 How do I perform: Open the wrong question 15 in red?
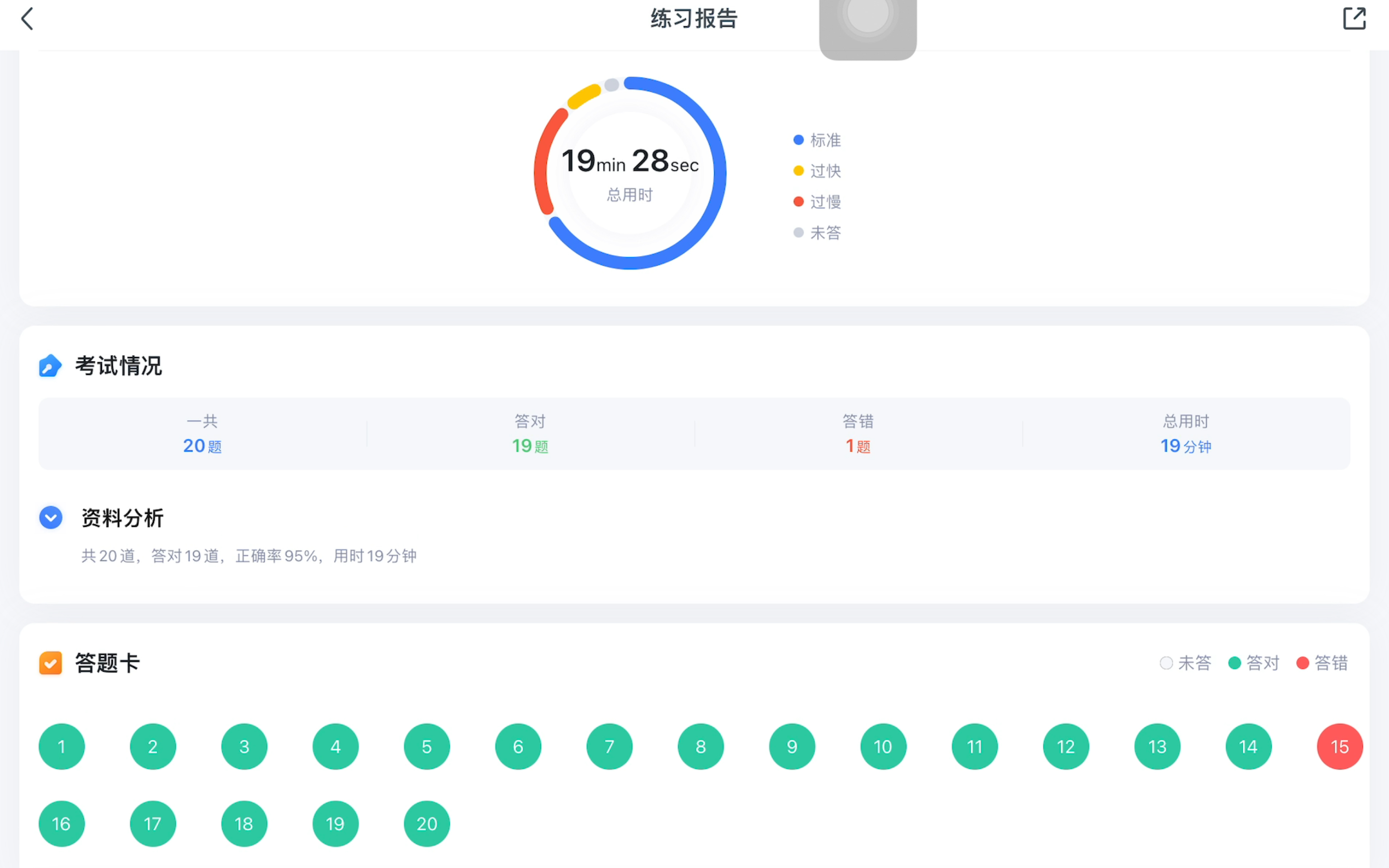pyautogui.click(x=1340, y=746)
